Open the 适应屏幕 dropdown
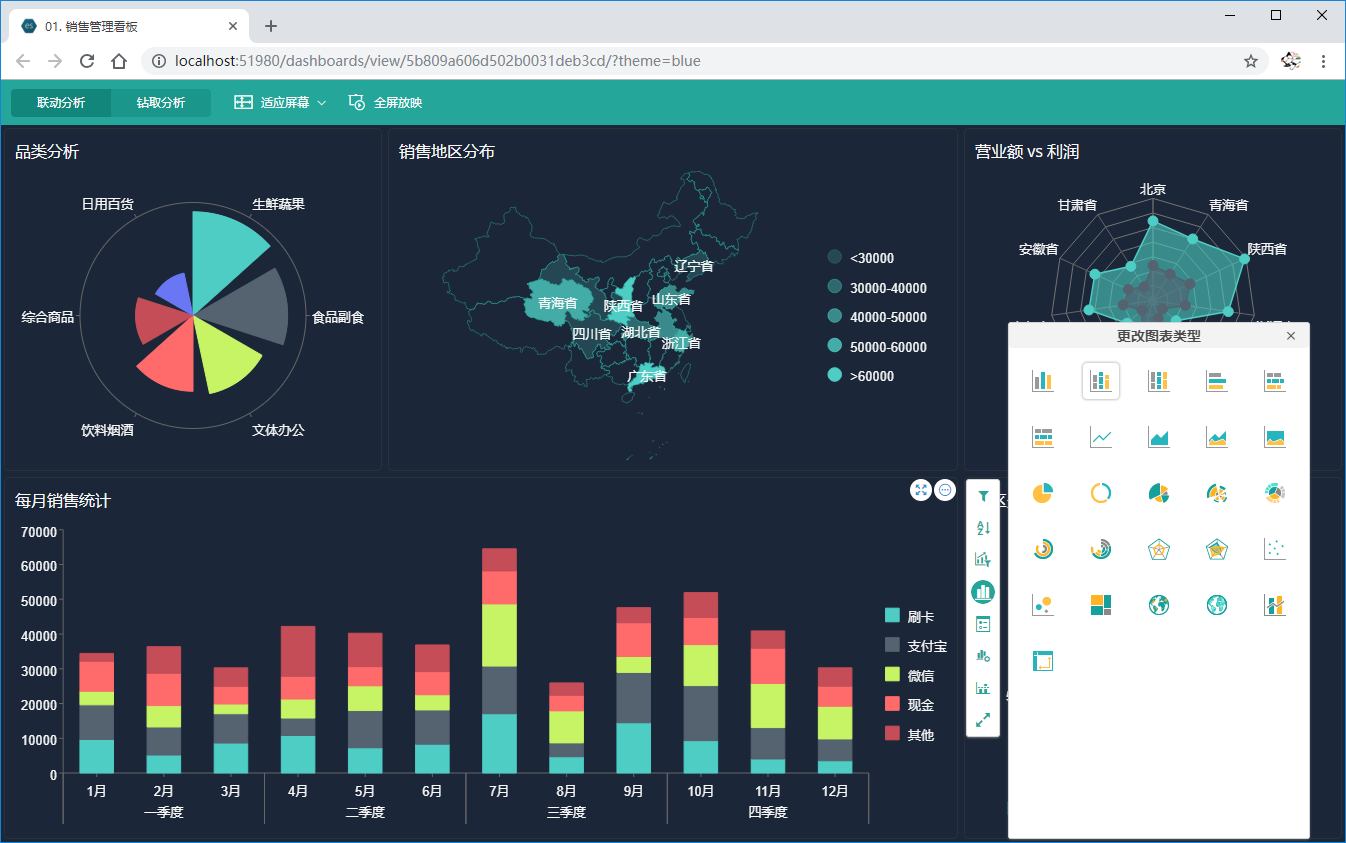The height and width of the screenshot is (843, 1346). pyautogui.click(x=280, y=103)
